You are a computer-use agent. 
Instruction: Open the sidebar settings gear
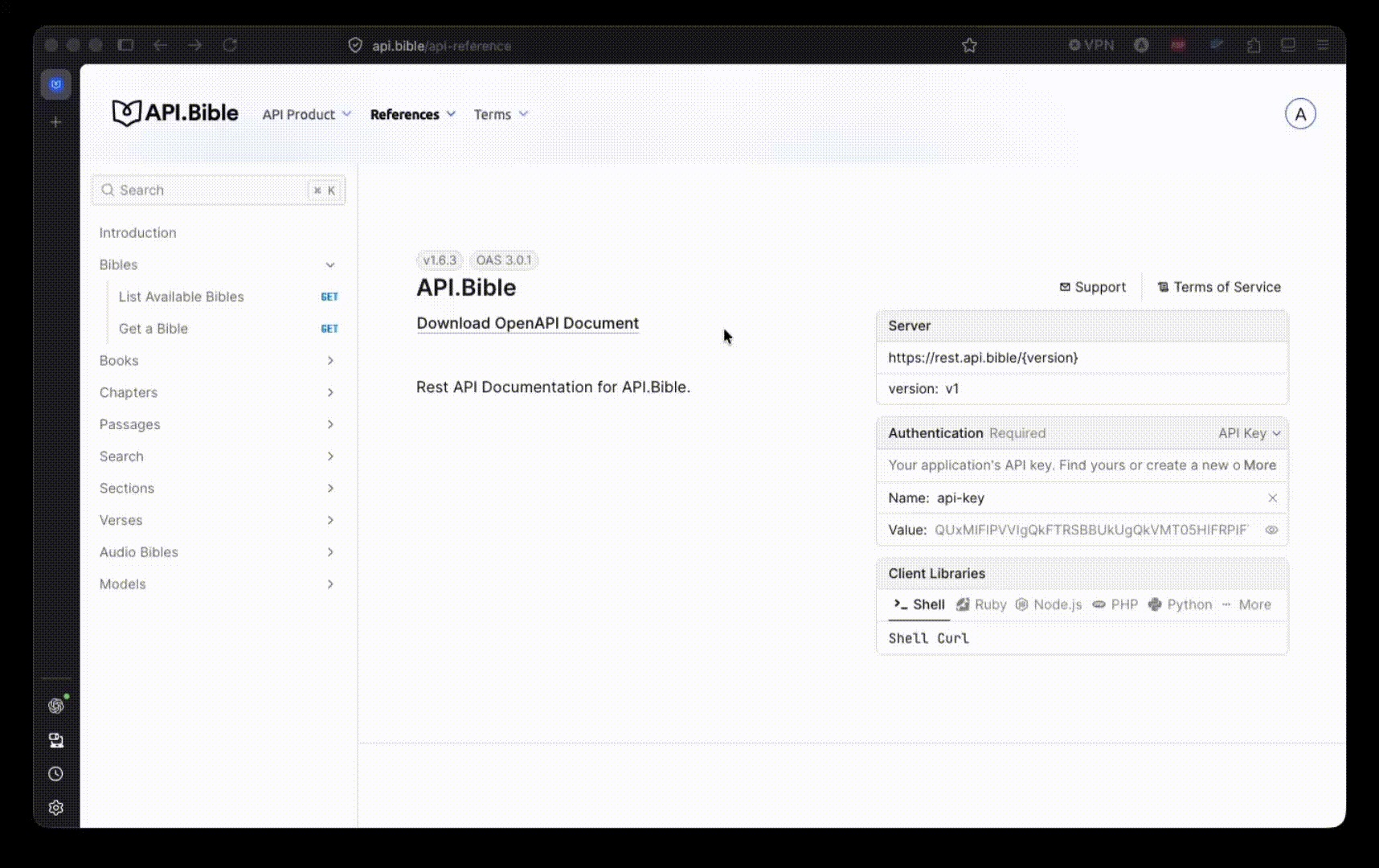pos(55,808)
